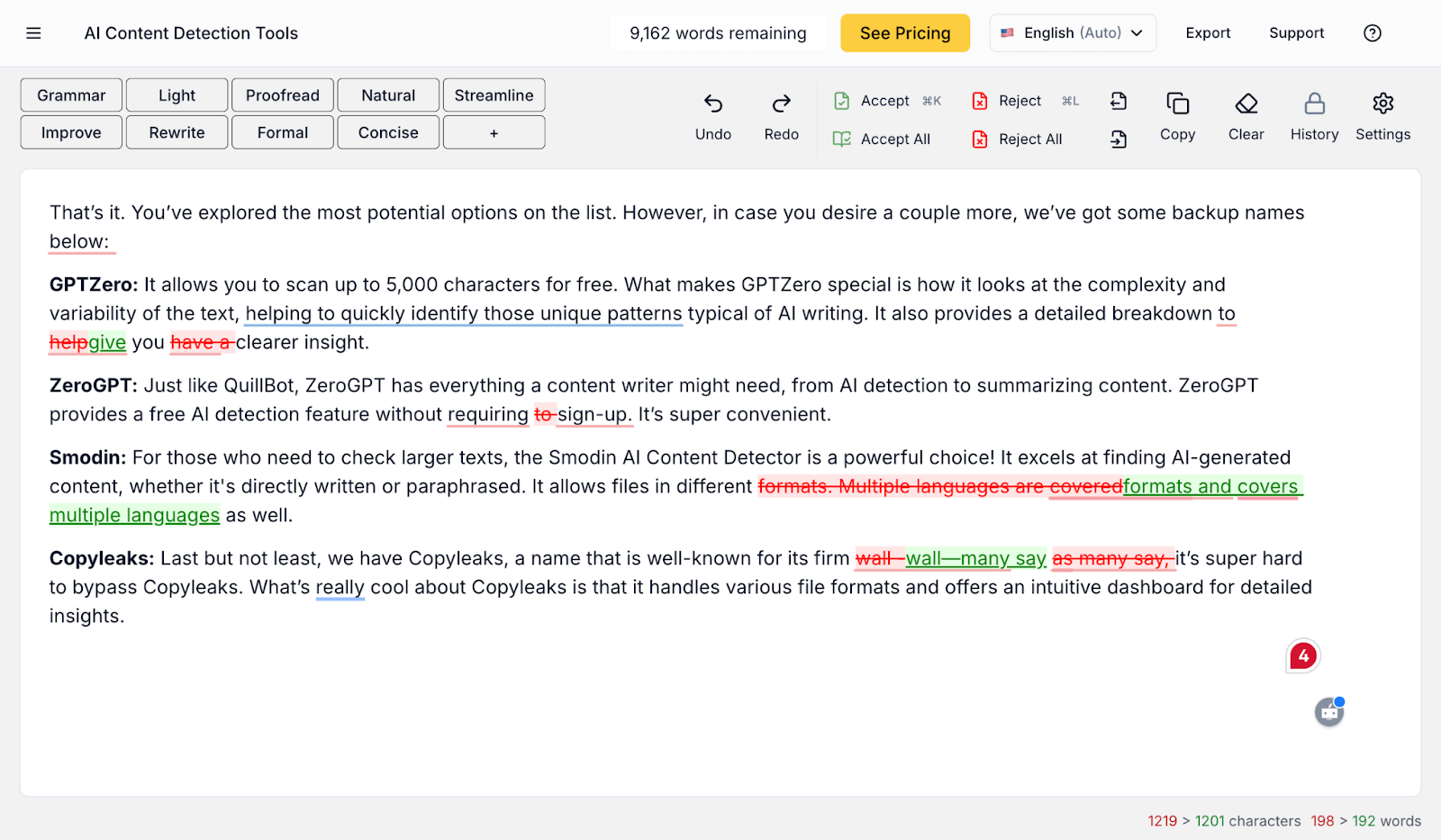Accept the current suggestion
Viewport: 1441px width, 840px height.
tap(887, 101)
